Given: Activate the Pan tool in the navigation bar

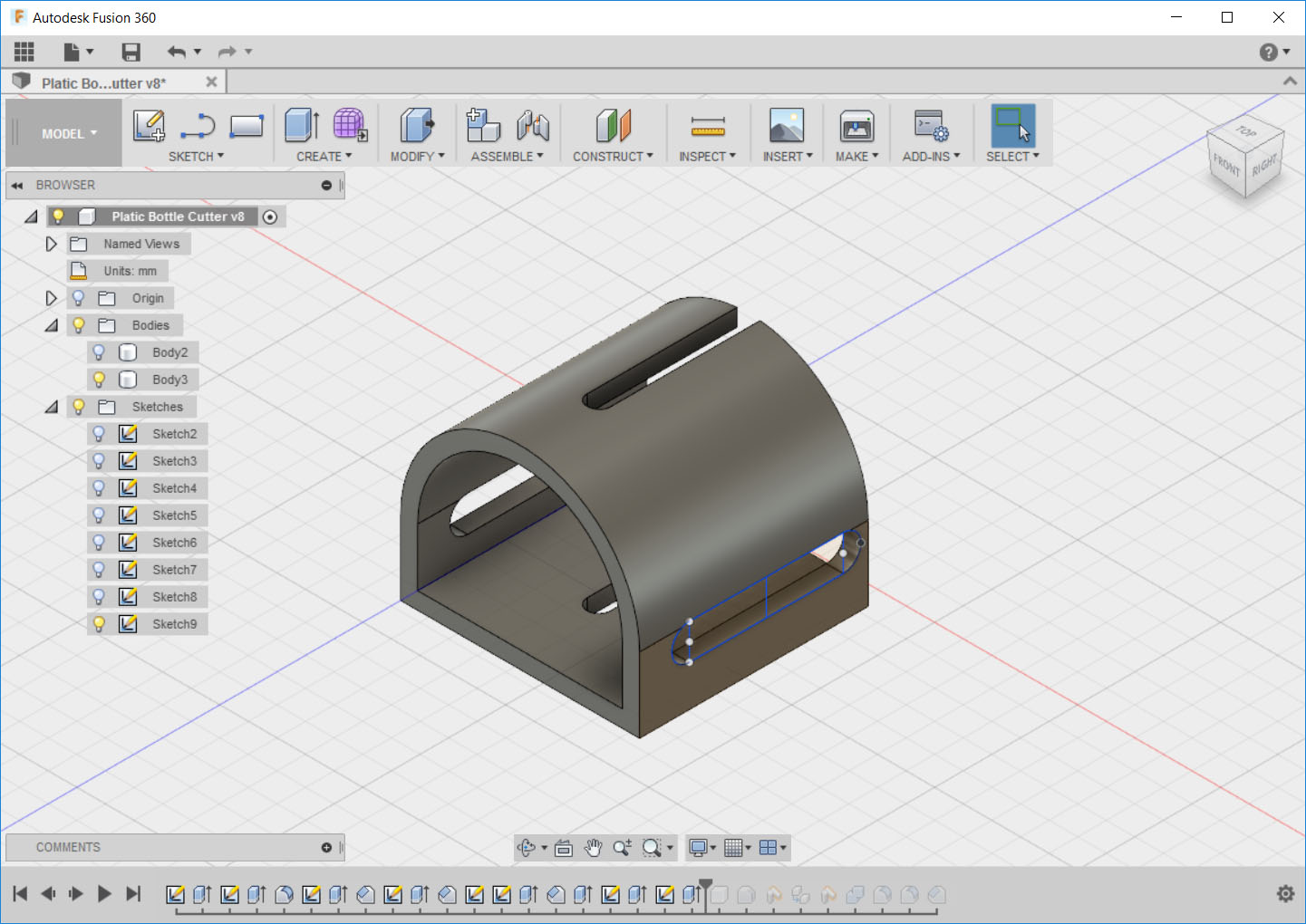Looking at the screenshot, I should pos(593,848).
